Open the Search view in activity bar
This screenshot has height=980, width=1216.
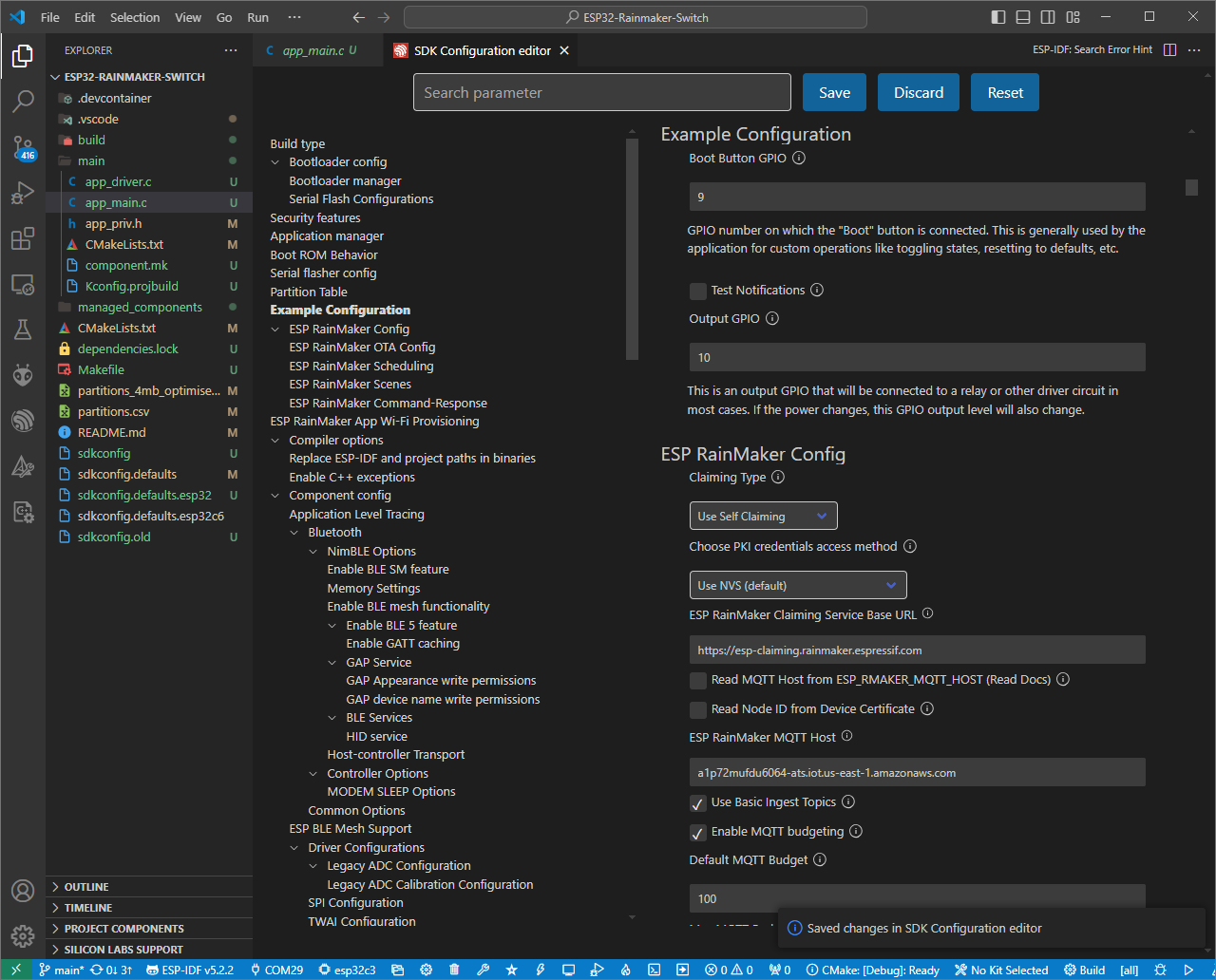23,101
